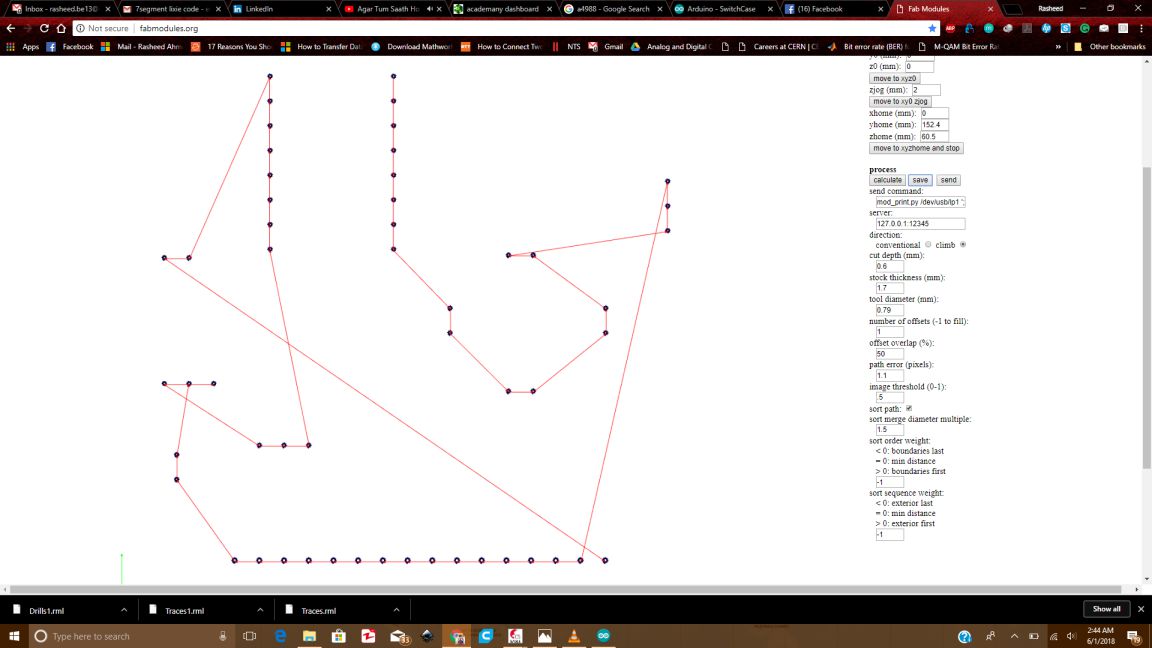Open the red ABP adblock extension
Viewport: 1152px width, 648px height.
point(951,28)
